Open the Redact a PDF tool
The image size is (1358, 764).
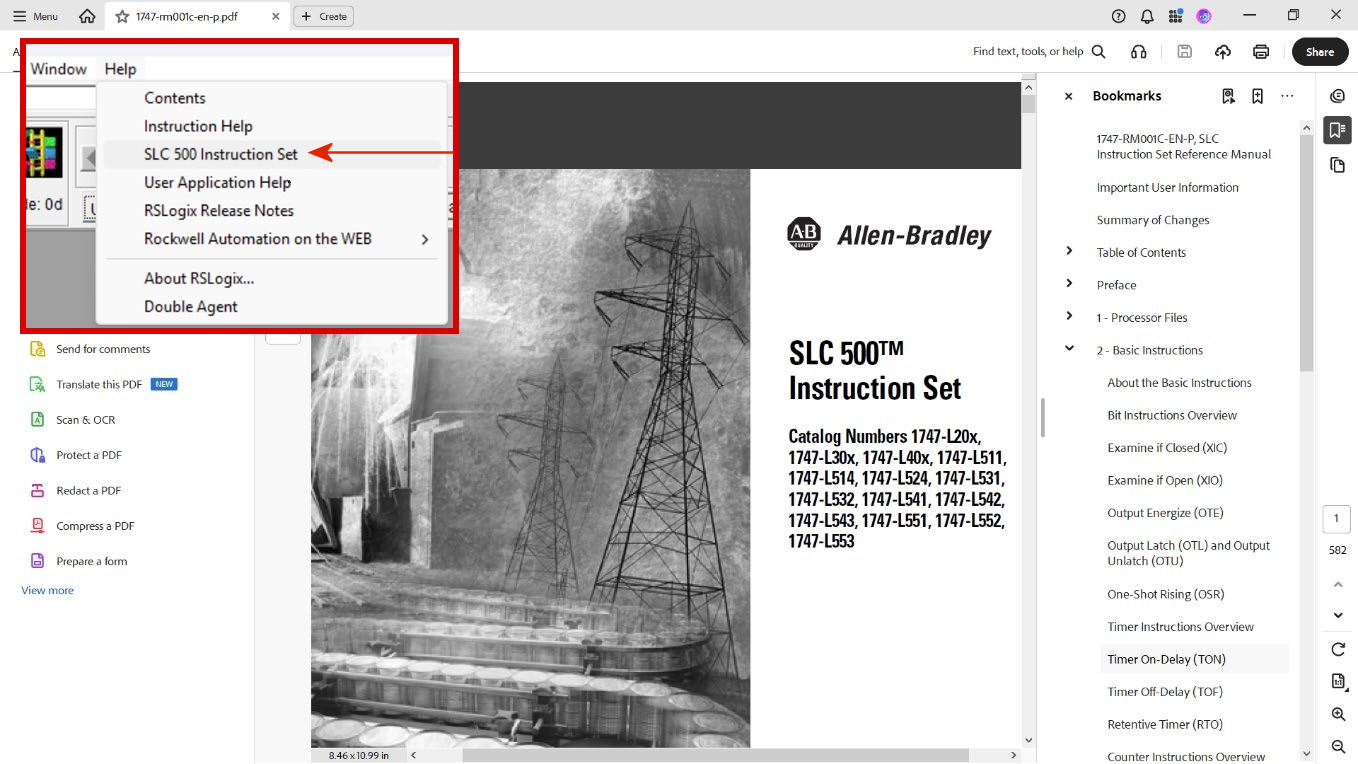(76, 490)
